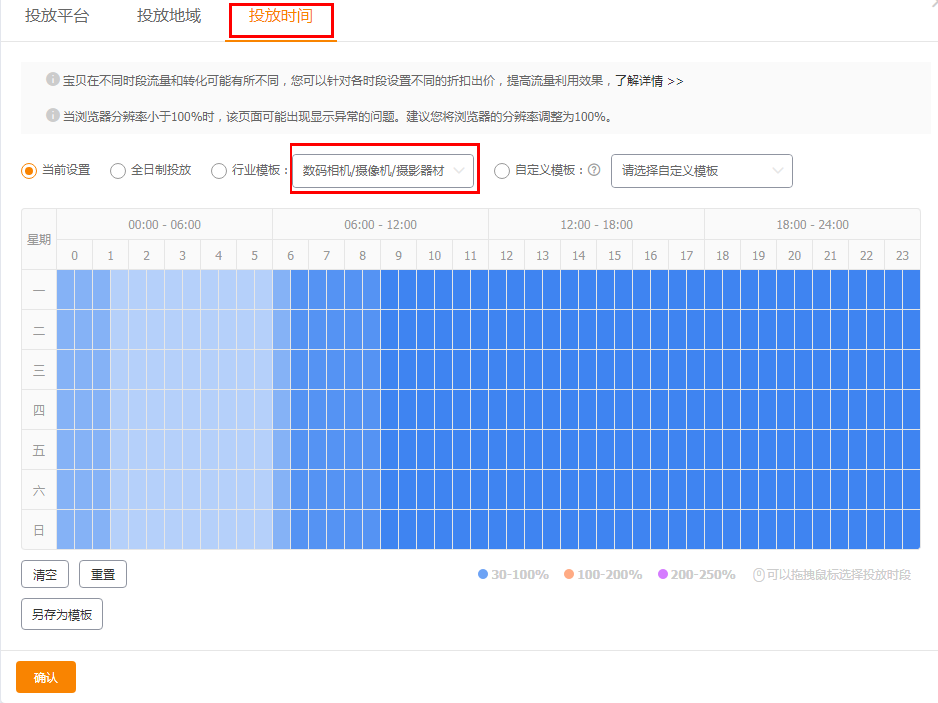The width and height of the screenshot is (938, 703).
Task: Enable the 行业模板 radio button
Action: 219,171
